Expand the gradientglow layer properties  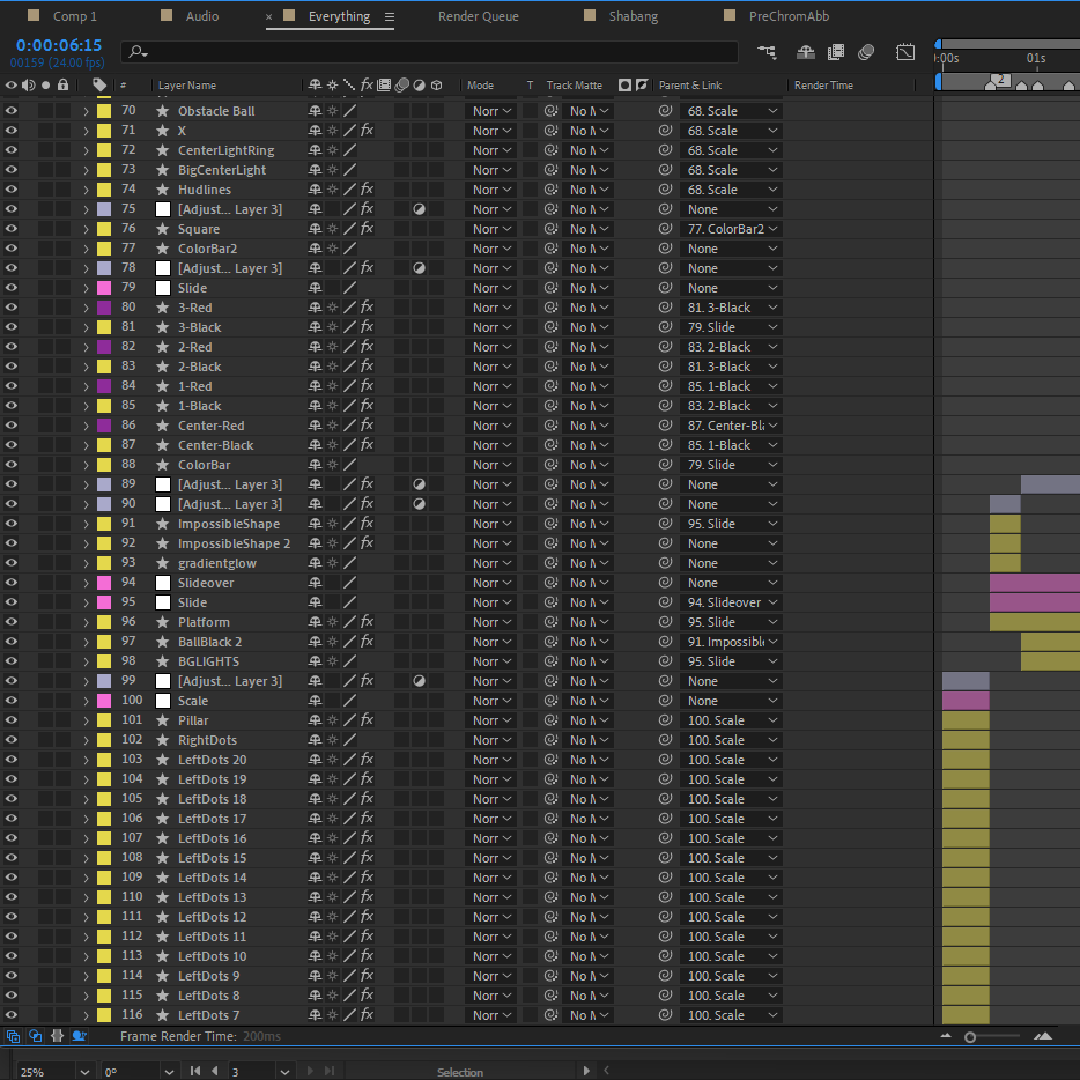pyautogui.click(x=85, y=563)
